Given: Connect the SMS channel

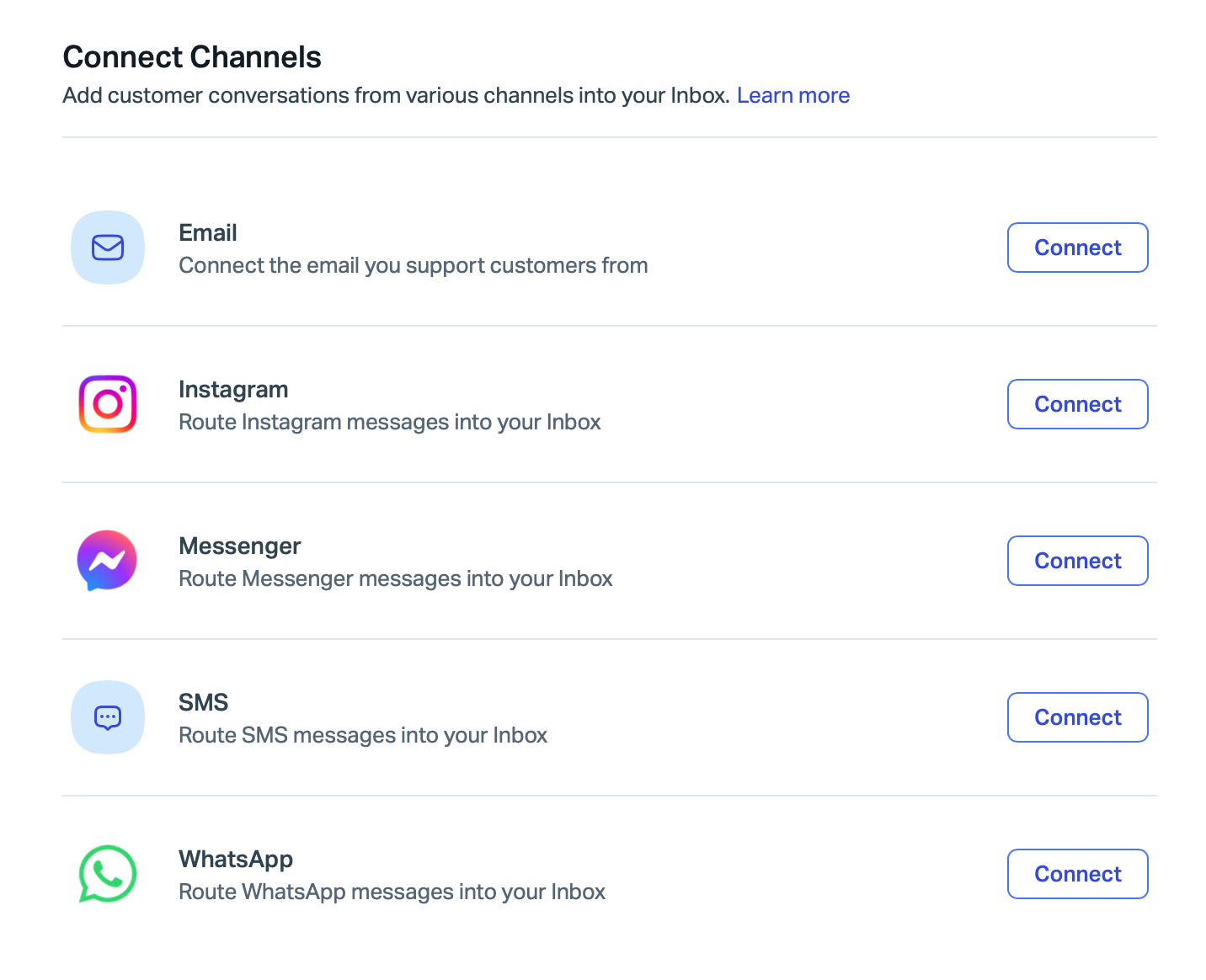Looking at the screenshot, I should tap(1078, 717).
